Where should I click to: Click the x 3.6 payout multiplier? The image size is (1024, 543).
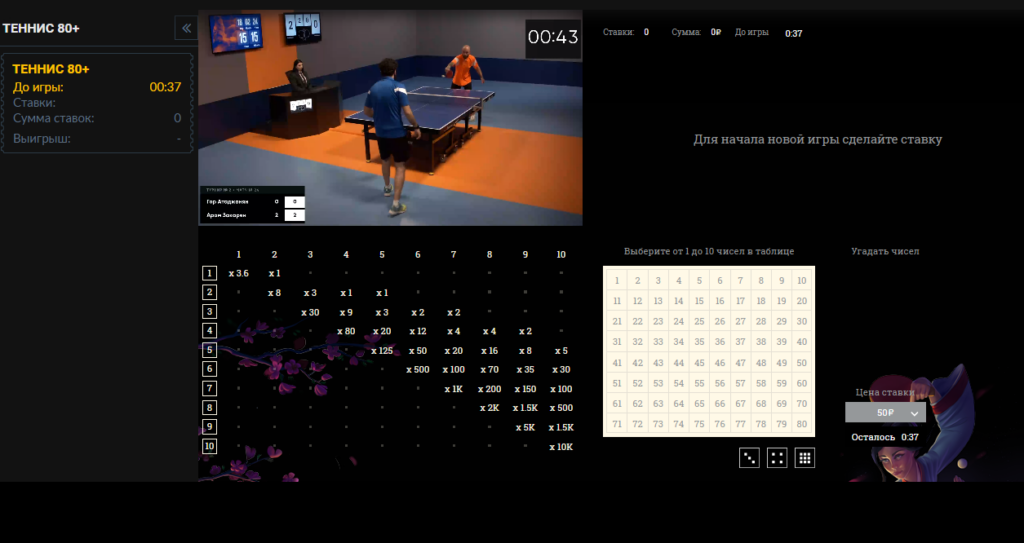pyautogui.click(x=238, y=273)
